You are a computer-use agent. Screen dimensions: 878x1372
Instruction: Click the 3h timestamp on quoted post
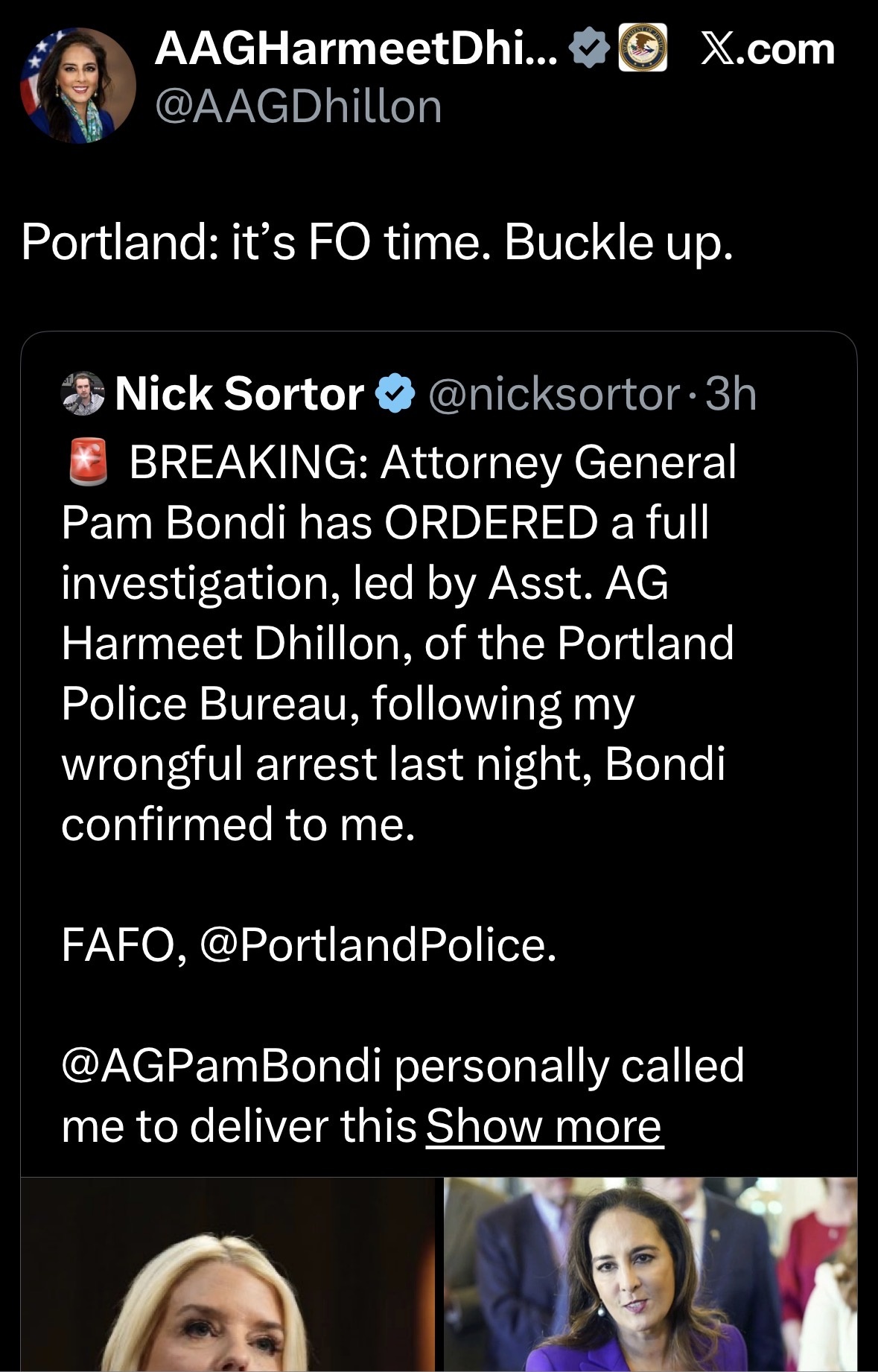731,393
